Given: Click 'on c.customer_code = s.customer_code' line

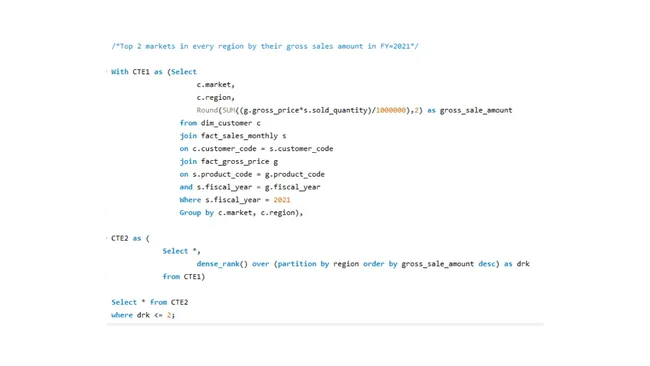Looking at the screenshot, I should (256, 149).
